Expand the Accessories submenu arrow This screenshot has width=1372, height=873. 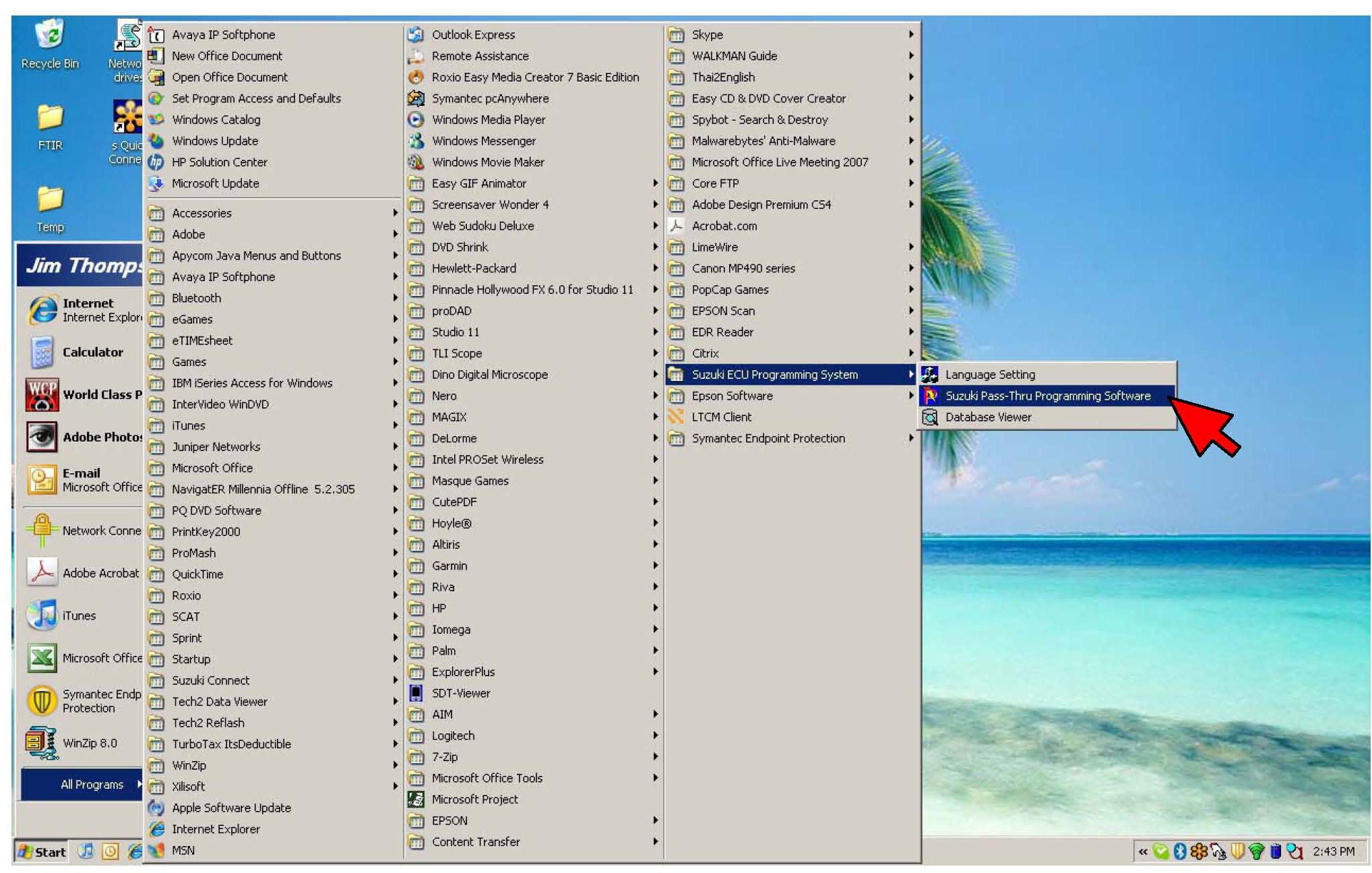[x=396, y=213]
